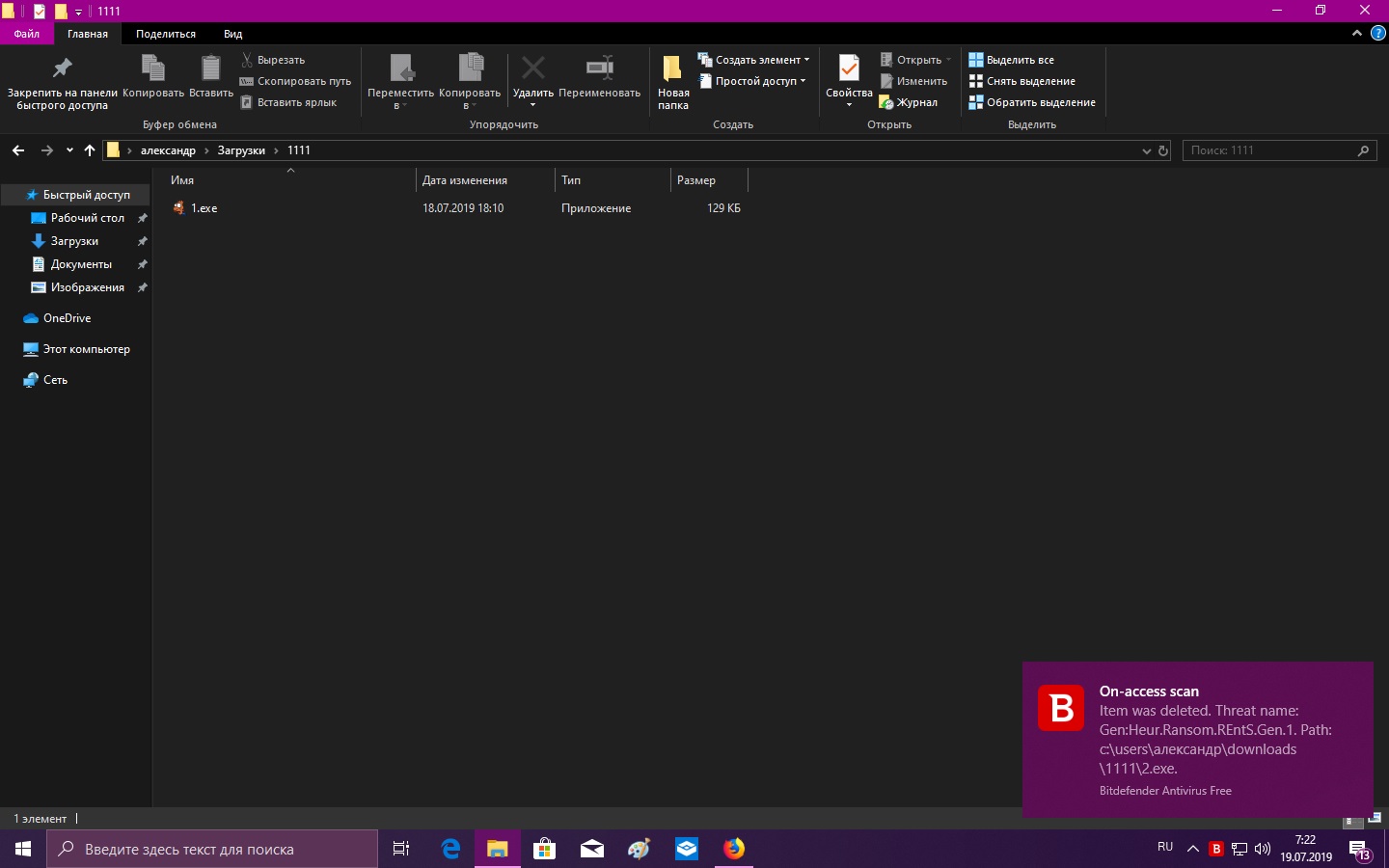
Task: Open the Простой доступ dropdown
Action: [x=754, y=81]
